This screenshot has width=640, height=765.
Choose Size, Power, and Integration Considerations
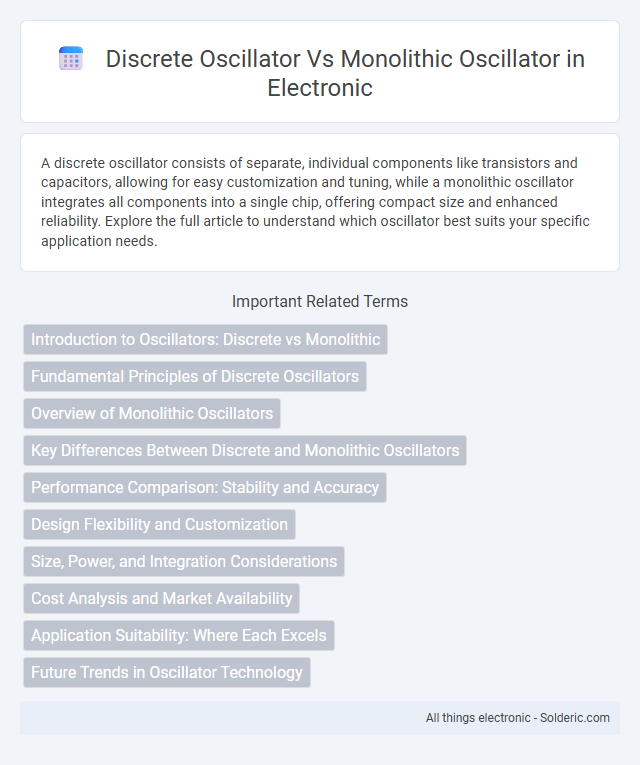click(x=184, y=562)
